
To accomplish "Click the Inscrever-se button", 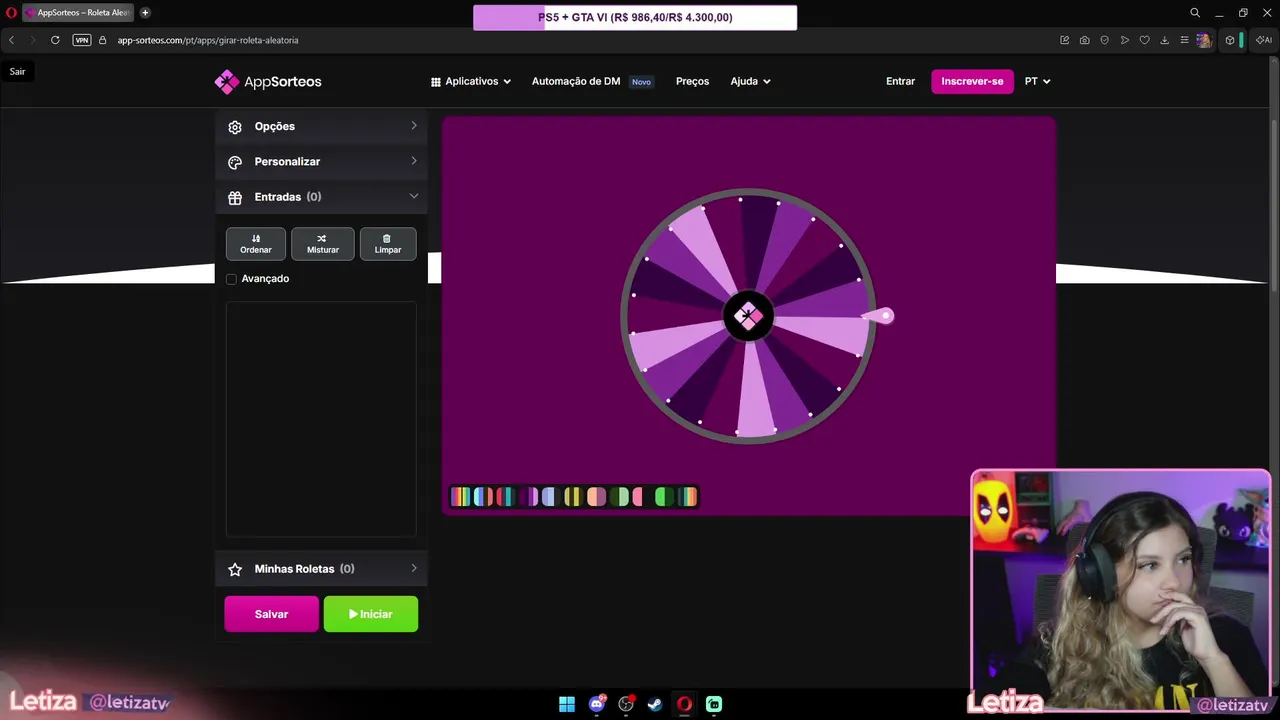I will (x=972, y=81).
